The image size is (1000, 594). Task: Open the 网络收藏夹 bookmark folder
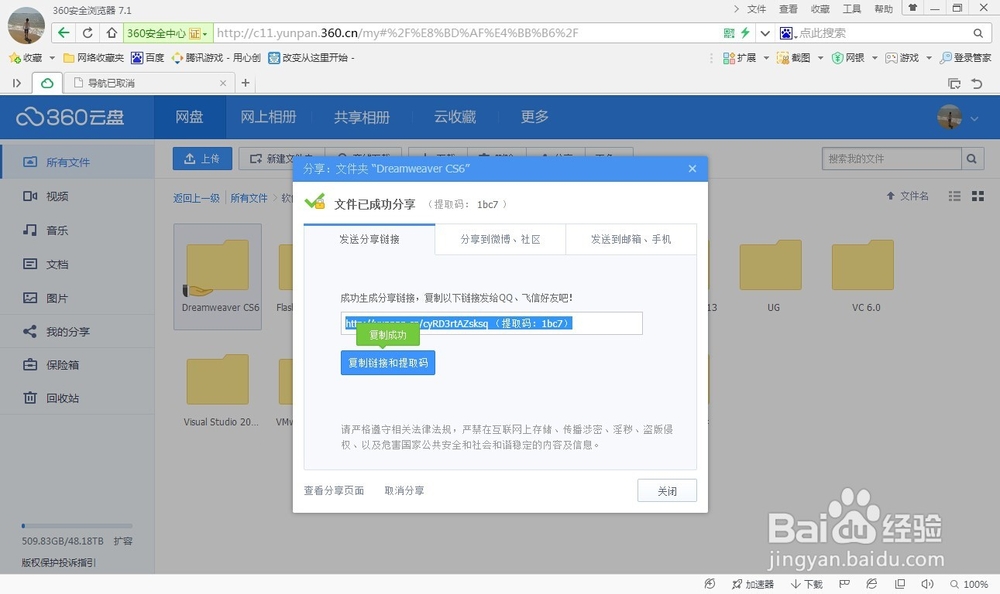[x=94, y=58]
